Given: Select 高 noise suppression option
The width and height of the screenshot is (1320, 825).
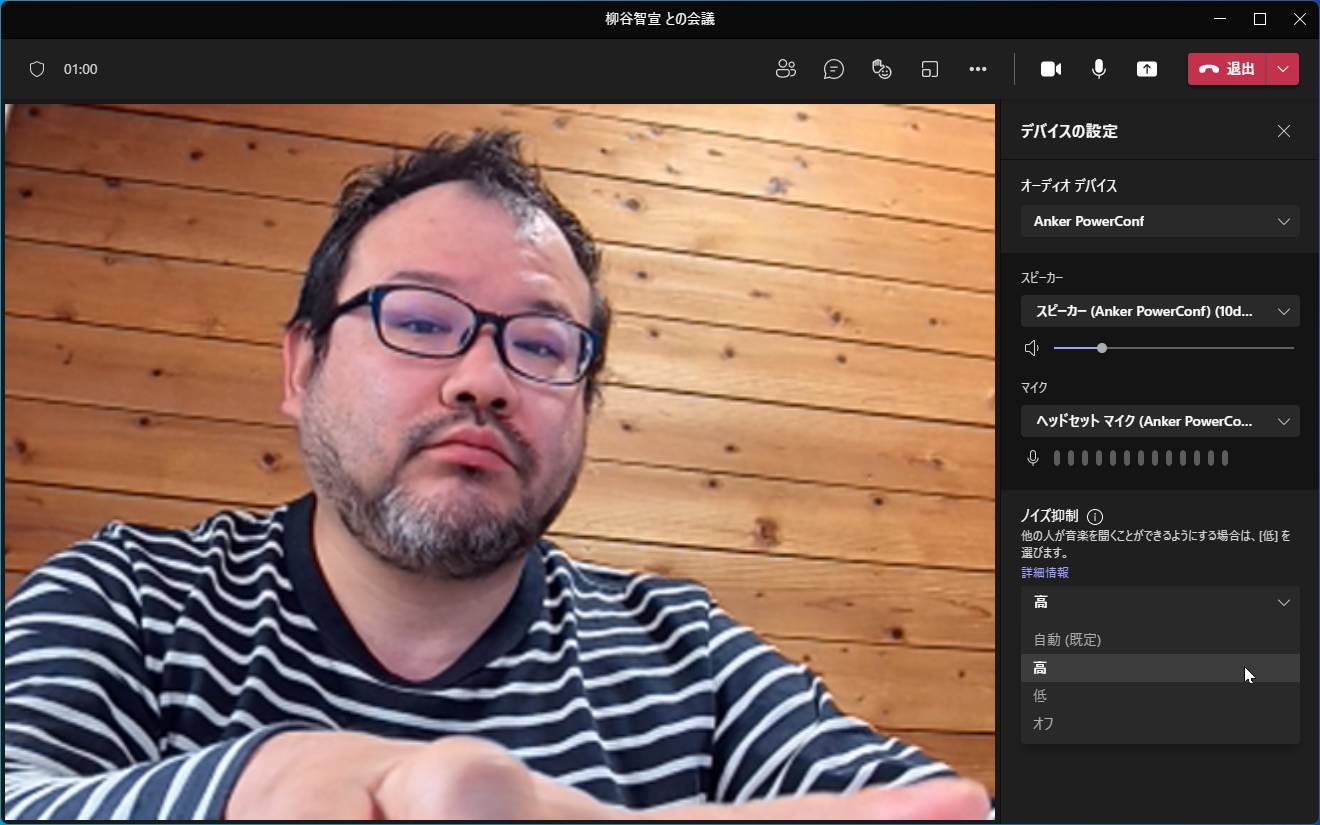Looking at the screenshot, I should pyautogui.click(x=1160, y=668).
